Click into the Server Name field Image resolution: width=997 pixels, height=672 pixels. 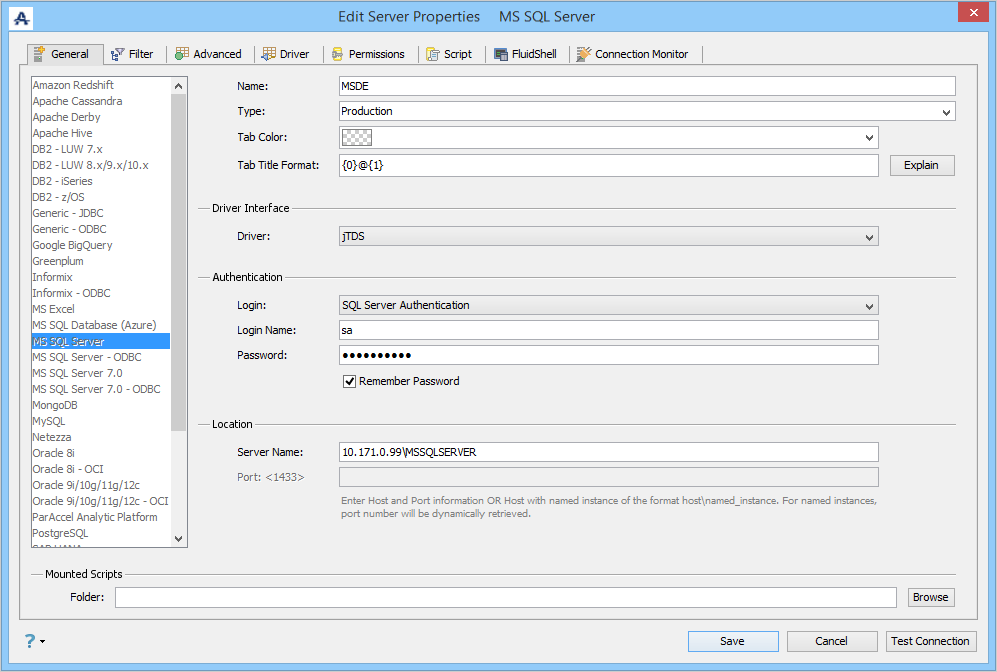pyautogui.click(x=608, y=452)
